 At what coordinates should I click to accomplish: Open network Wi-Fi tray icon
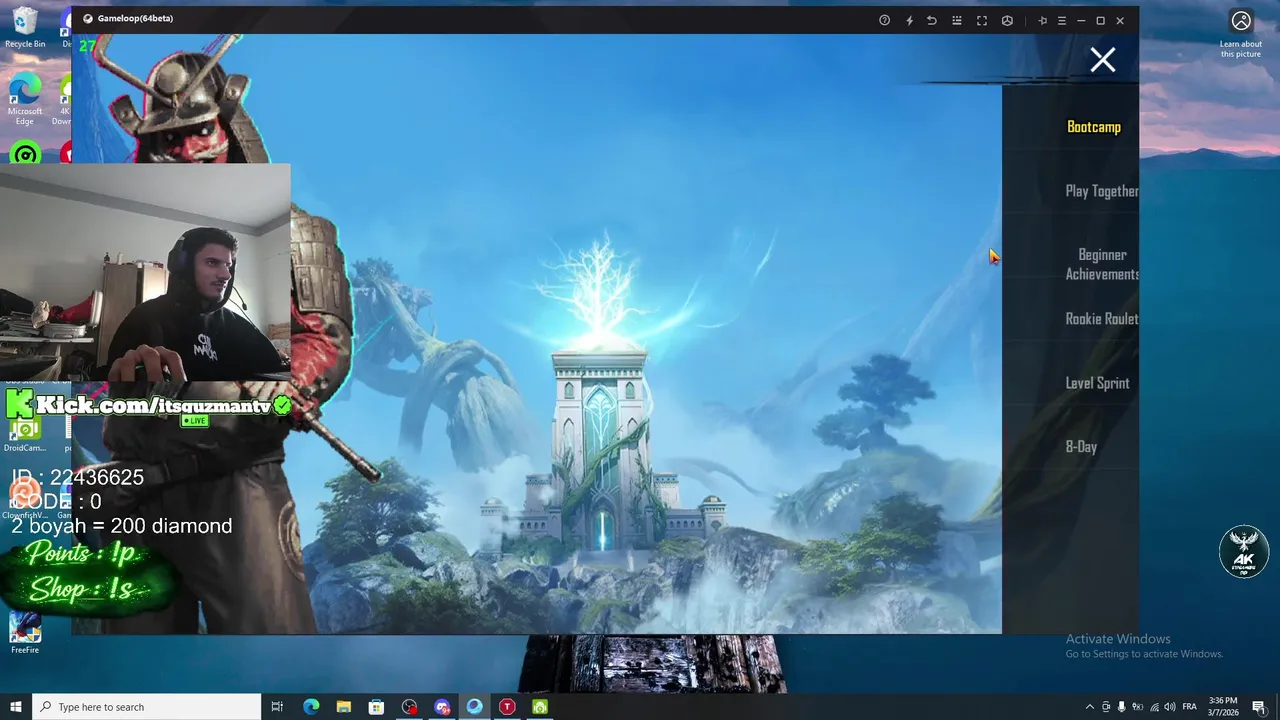[x=1155, y=707]
